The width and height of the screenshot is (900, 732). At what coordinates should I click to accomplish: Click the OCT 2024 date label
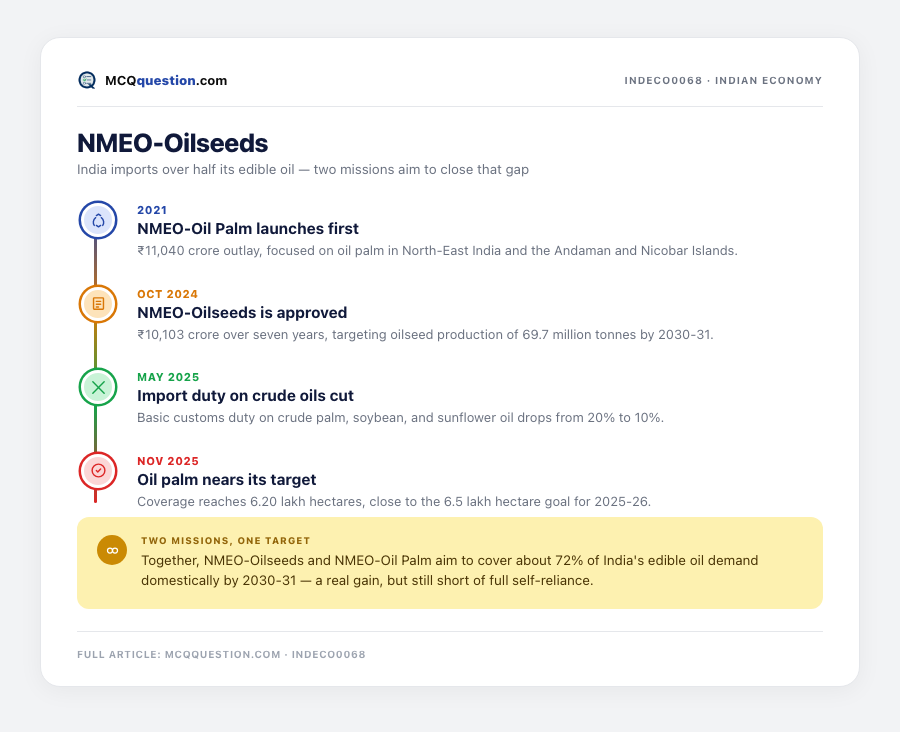pyautogui.click(x=168, y=294)
